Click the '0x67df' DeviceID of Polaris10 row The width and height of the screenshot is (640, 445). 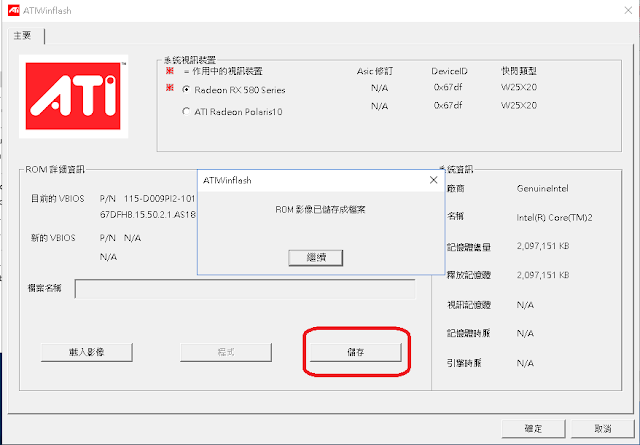(x=448, y=106)
